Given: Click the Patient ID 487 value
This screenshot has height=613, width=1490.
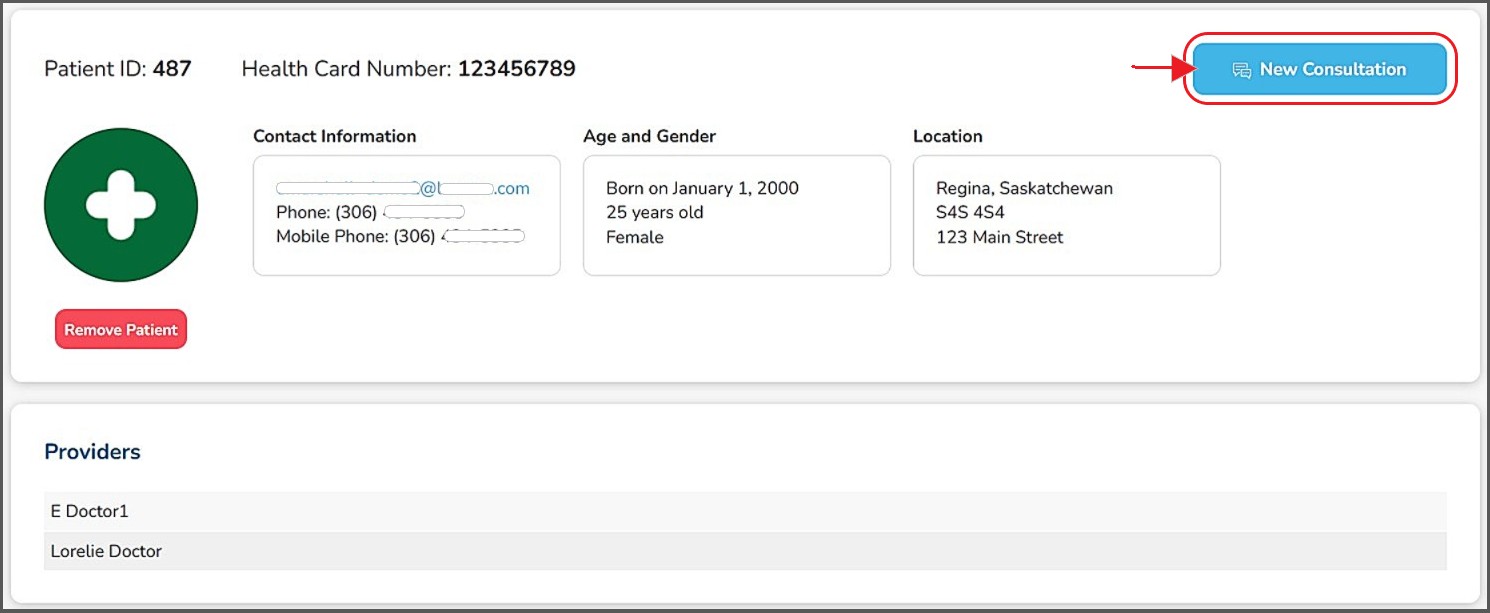Looking at the screenshot, I should pos(171,69).
